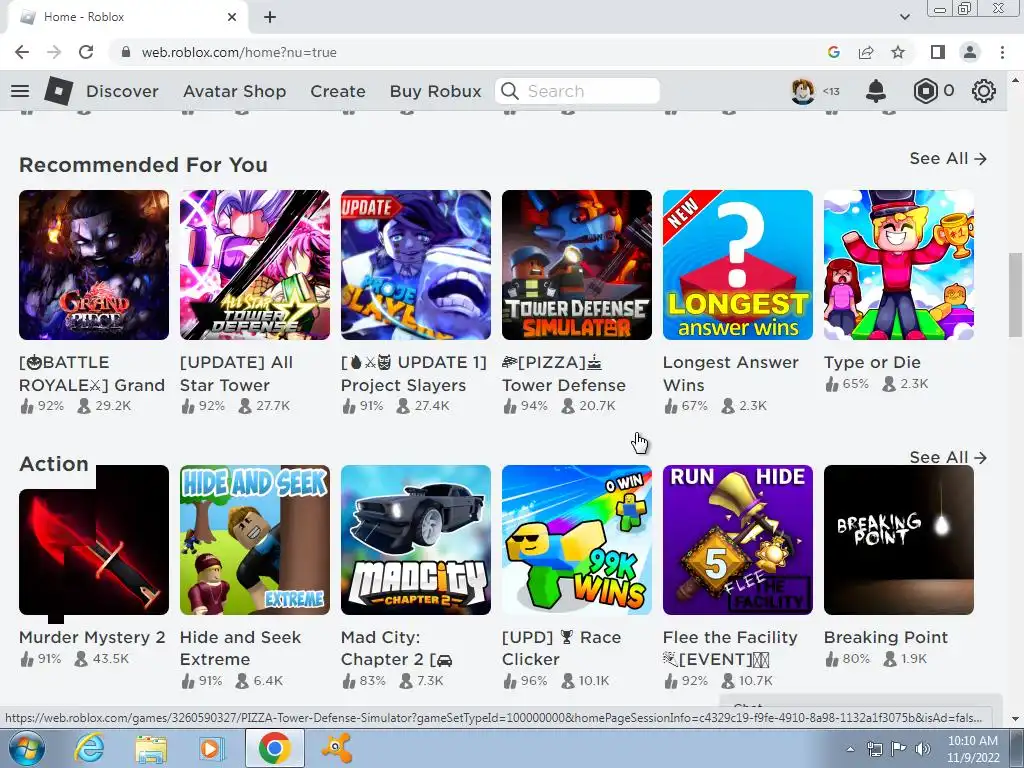View site info via the lock icon
Viewport: 1024px width, 768px height.
pos(126,52)
